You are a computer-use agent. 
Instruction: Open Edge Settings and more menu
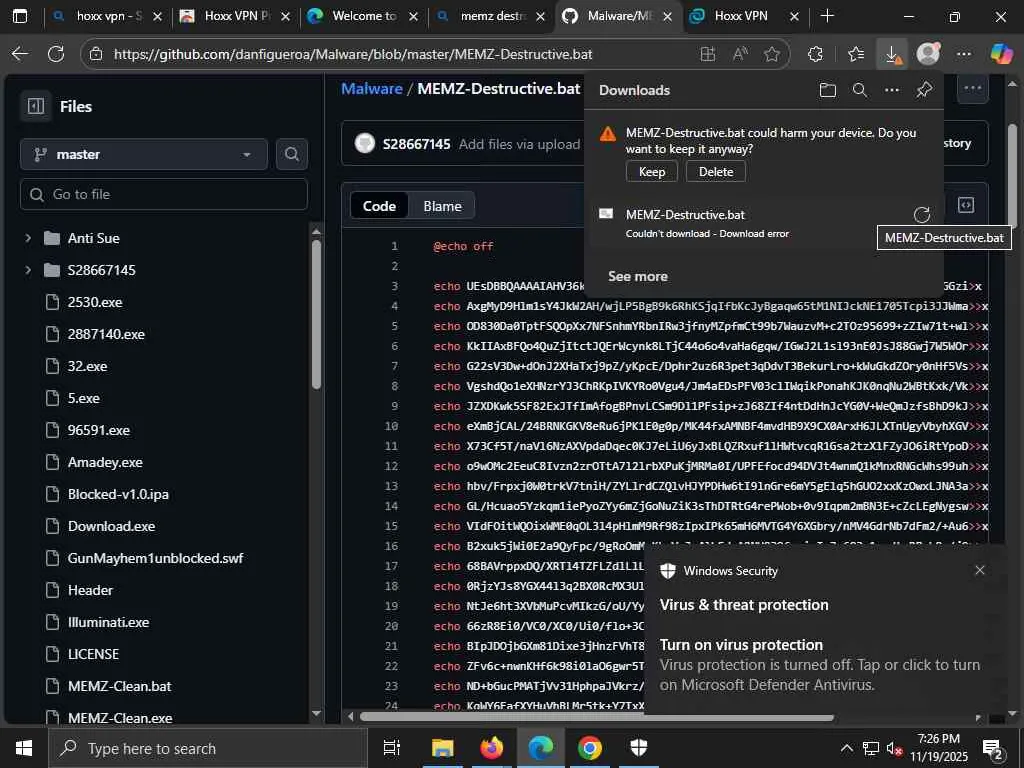point(964,54)
